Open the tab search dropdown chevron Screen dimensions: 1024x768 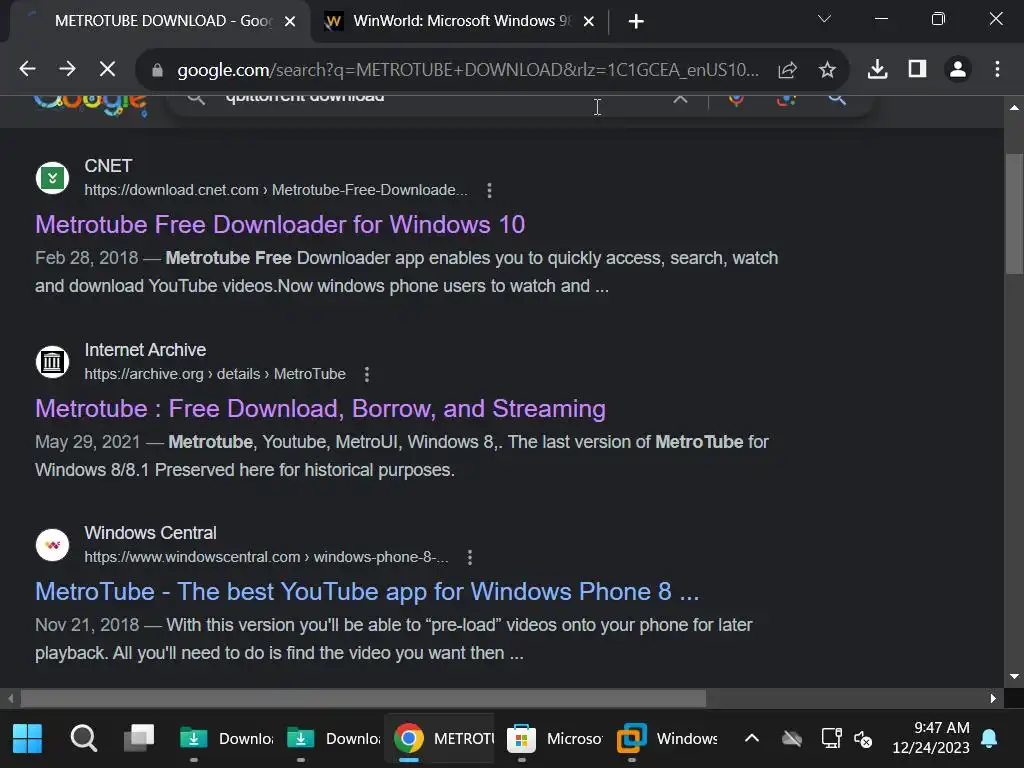pyautogui.click(x=824, y=19)
